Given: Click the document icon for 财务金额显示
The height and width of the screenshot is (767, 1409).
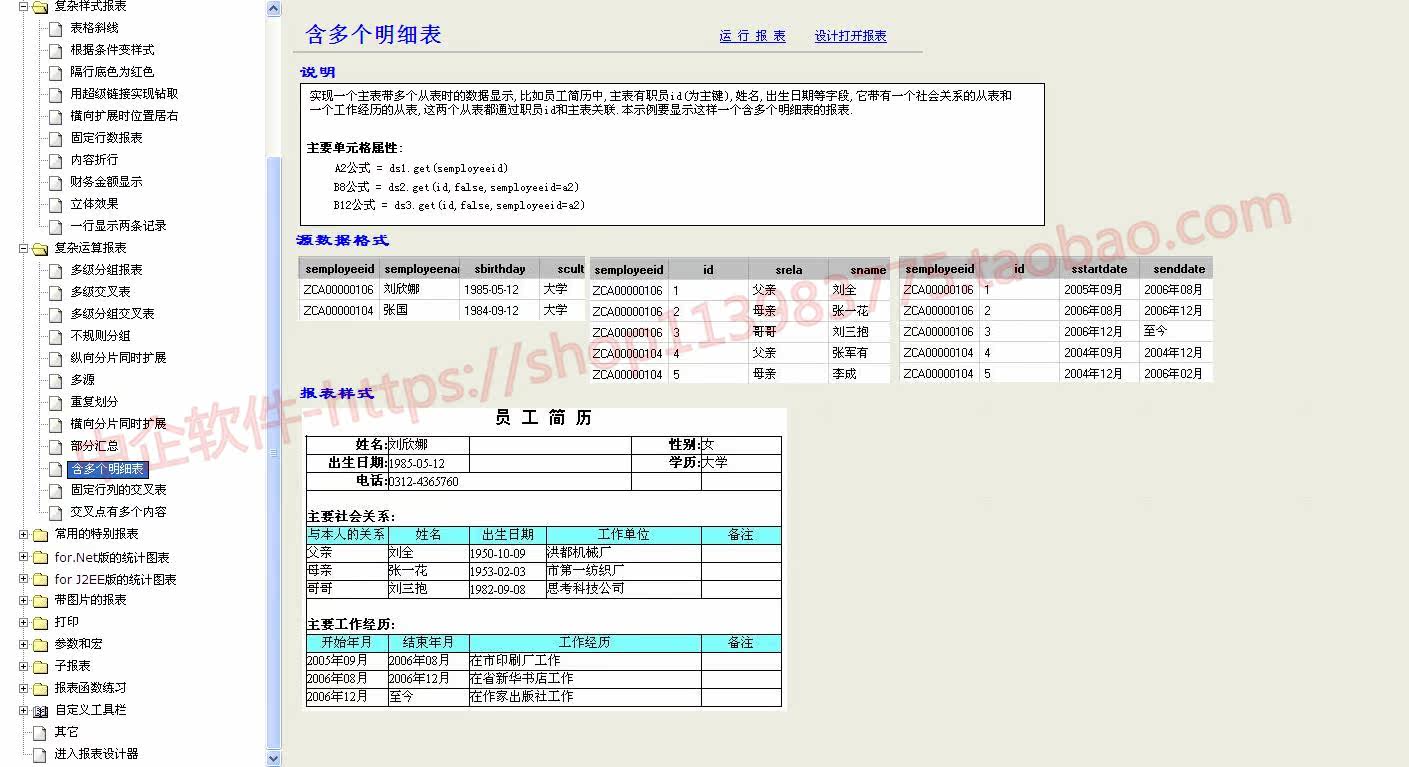Looking at the screenshot, I should pos(56,182).
